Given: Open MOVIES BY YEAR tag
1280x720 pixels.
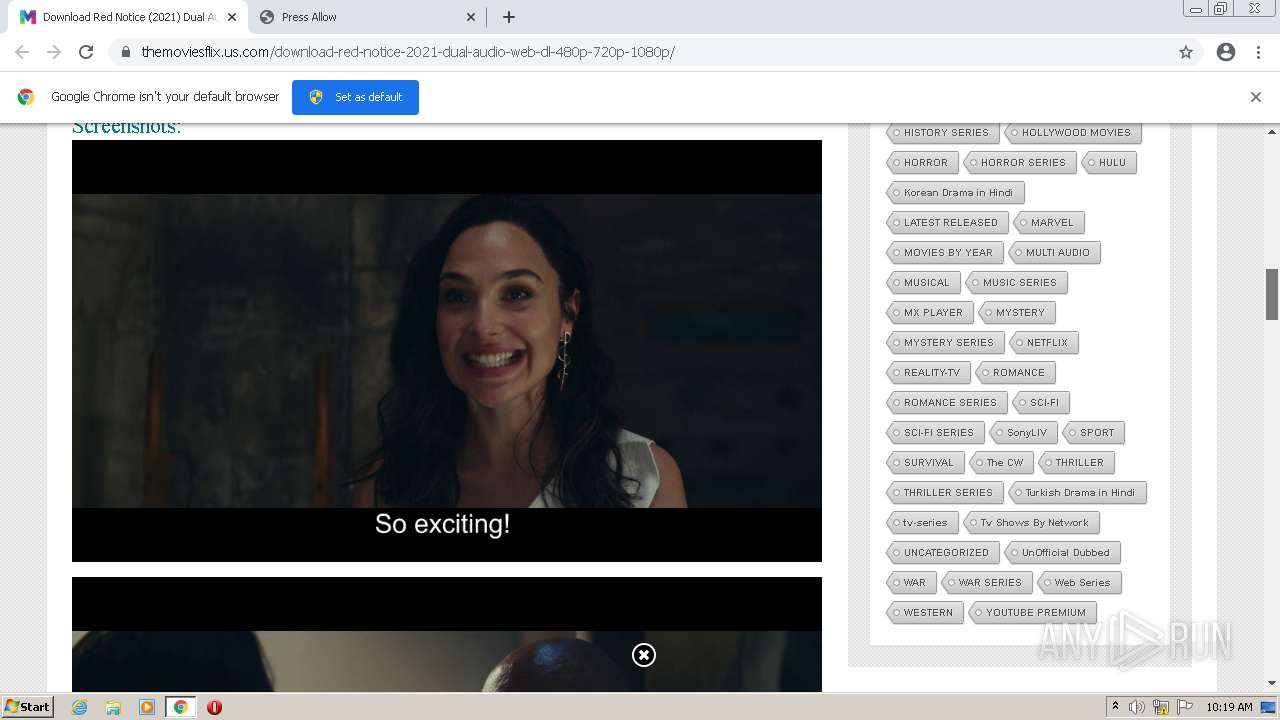Looking at the screenshot, I should 944,252.
